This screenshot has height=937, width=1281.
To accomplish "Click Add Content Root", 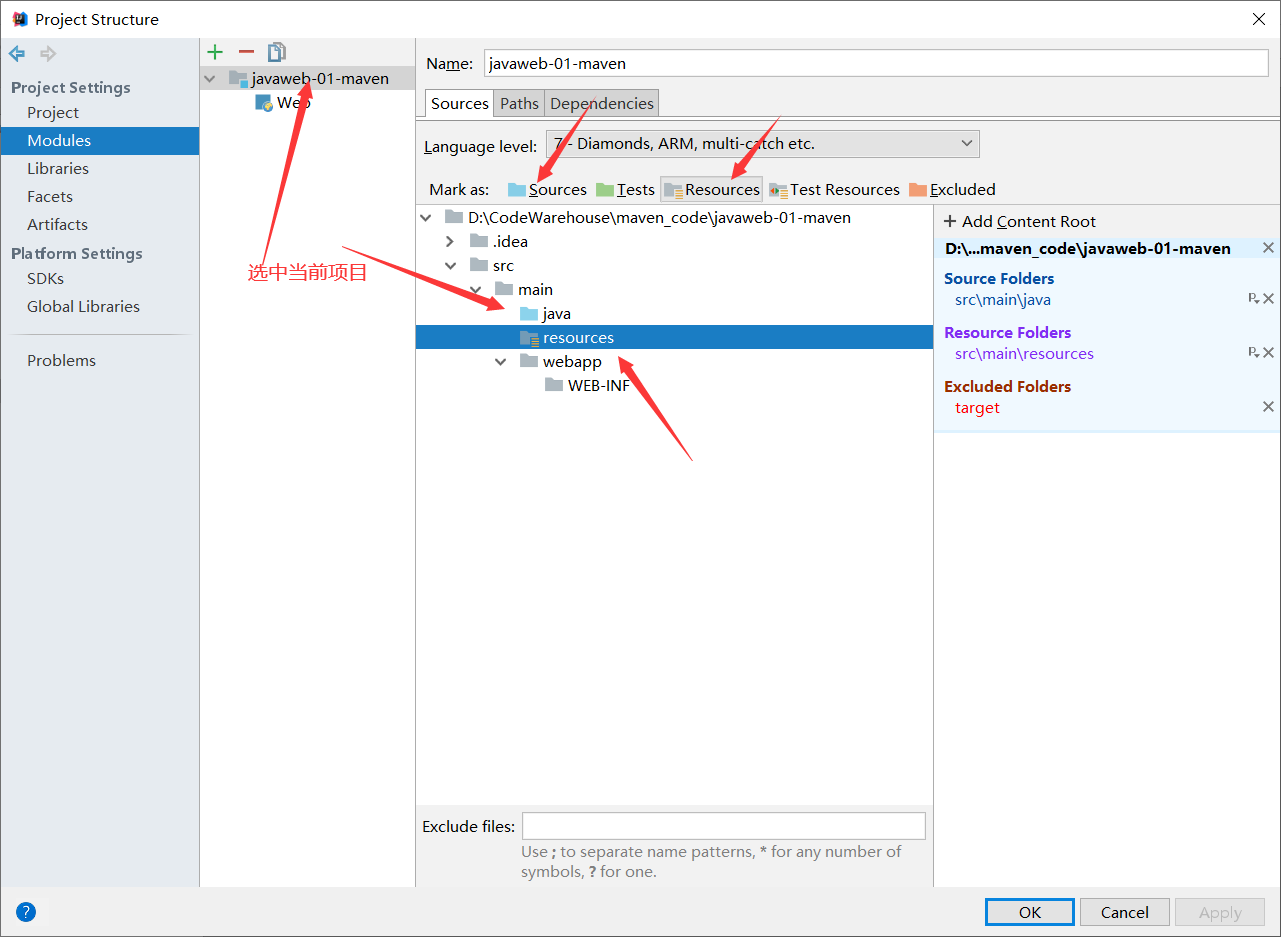I will pyautogui.click(x=1019, y=222).
